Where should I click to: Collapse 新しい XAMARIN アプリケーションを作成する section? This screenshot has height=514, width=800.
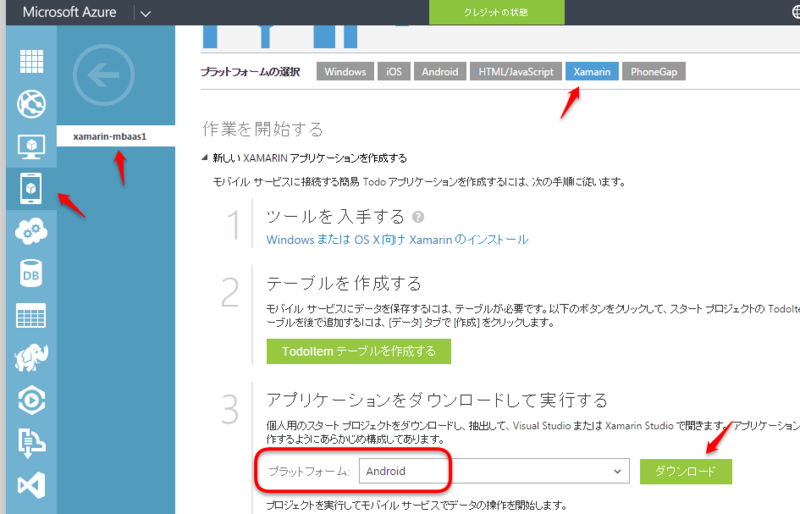(x=205, y=158)
